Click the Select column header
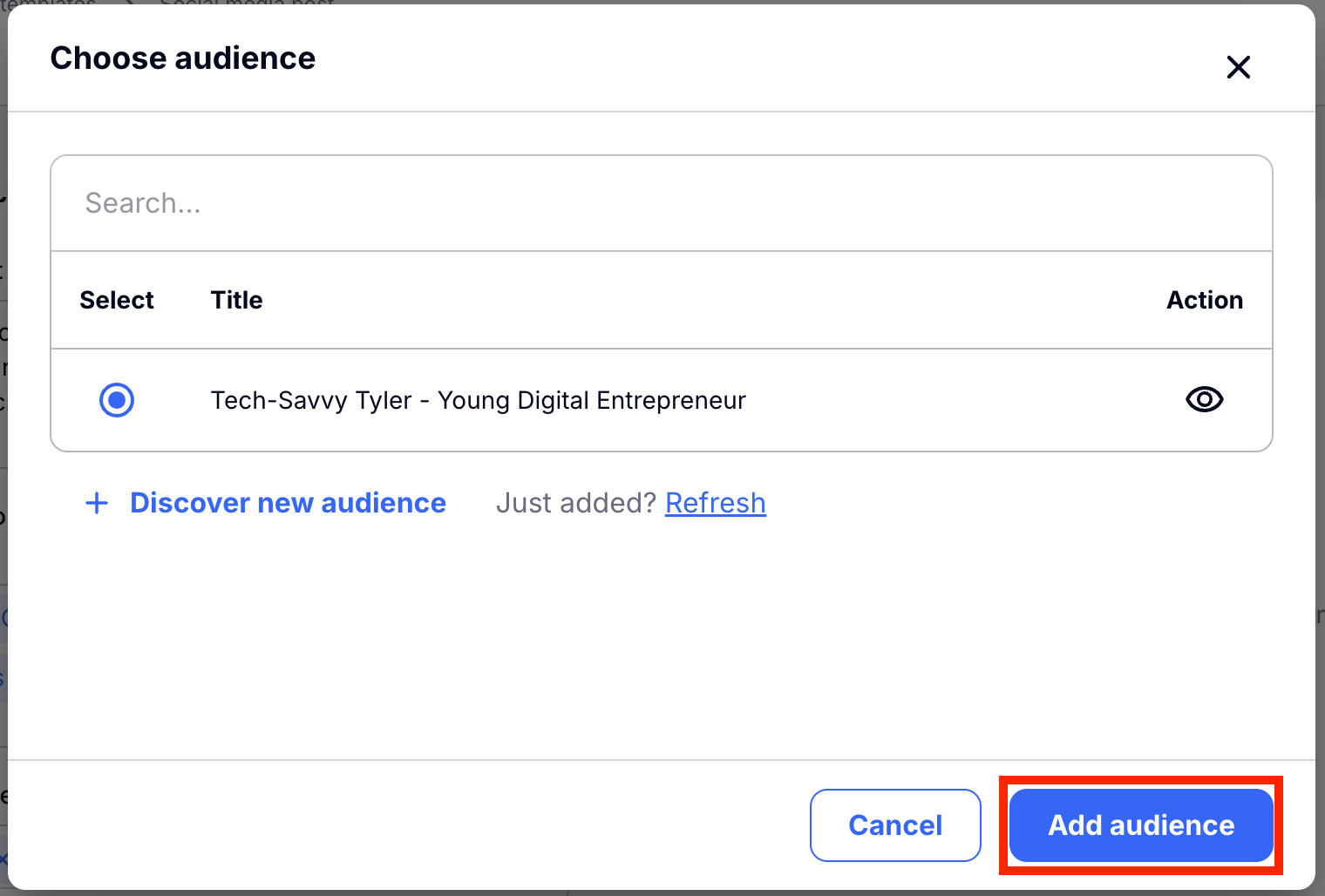1325x896 pixels. [x=117, y=300]
